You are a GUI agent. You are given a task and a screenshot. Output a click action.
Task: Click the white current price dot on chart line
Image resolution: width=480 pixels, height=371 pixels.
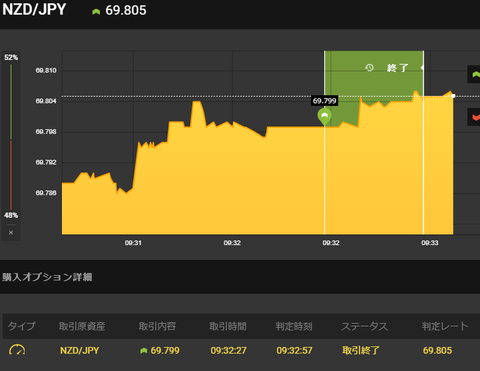point(453,96)
